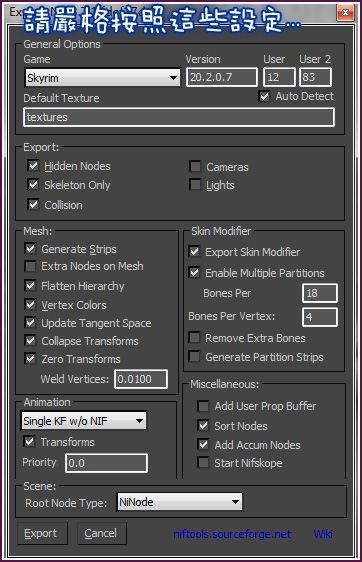Expand the Animation type Single KF w/o NIF dropdown
The height and width of the screenshot is (562, 362).
(84, 421)
